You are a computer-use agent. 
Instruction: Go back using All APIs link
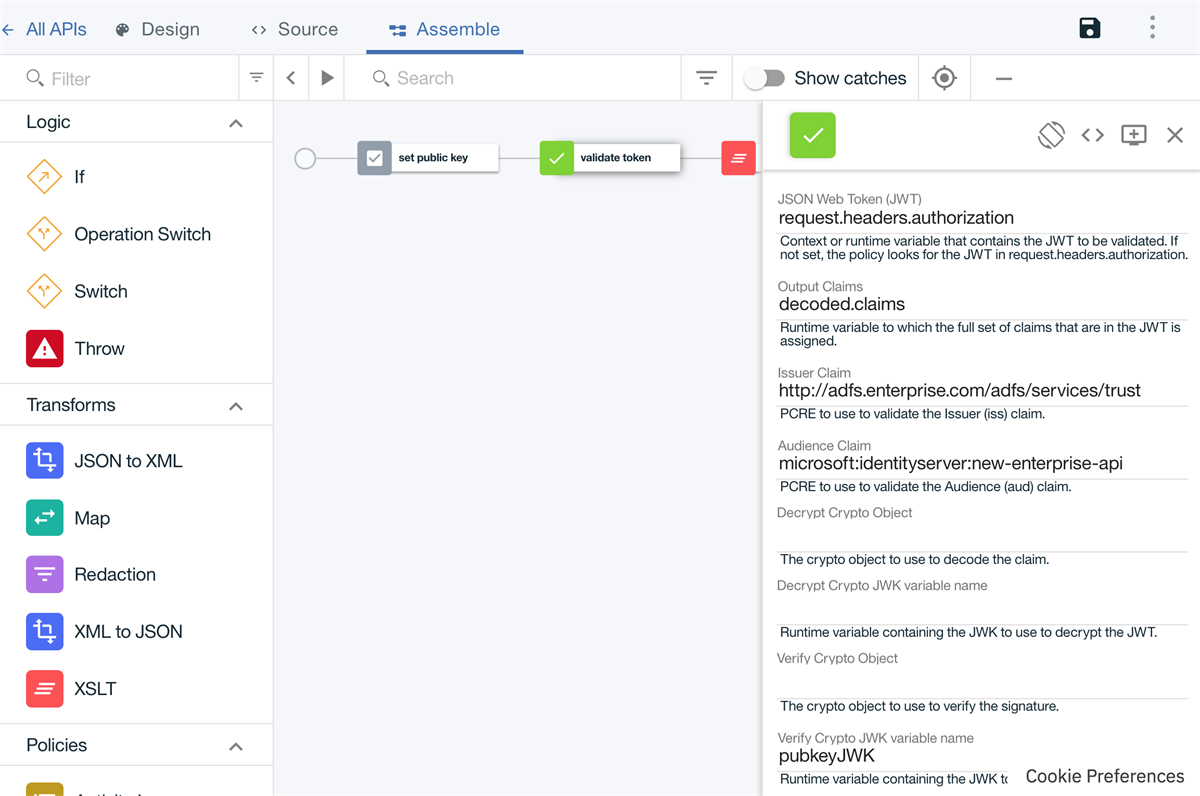44,29
